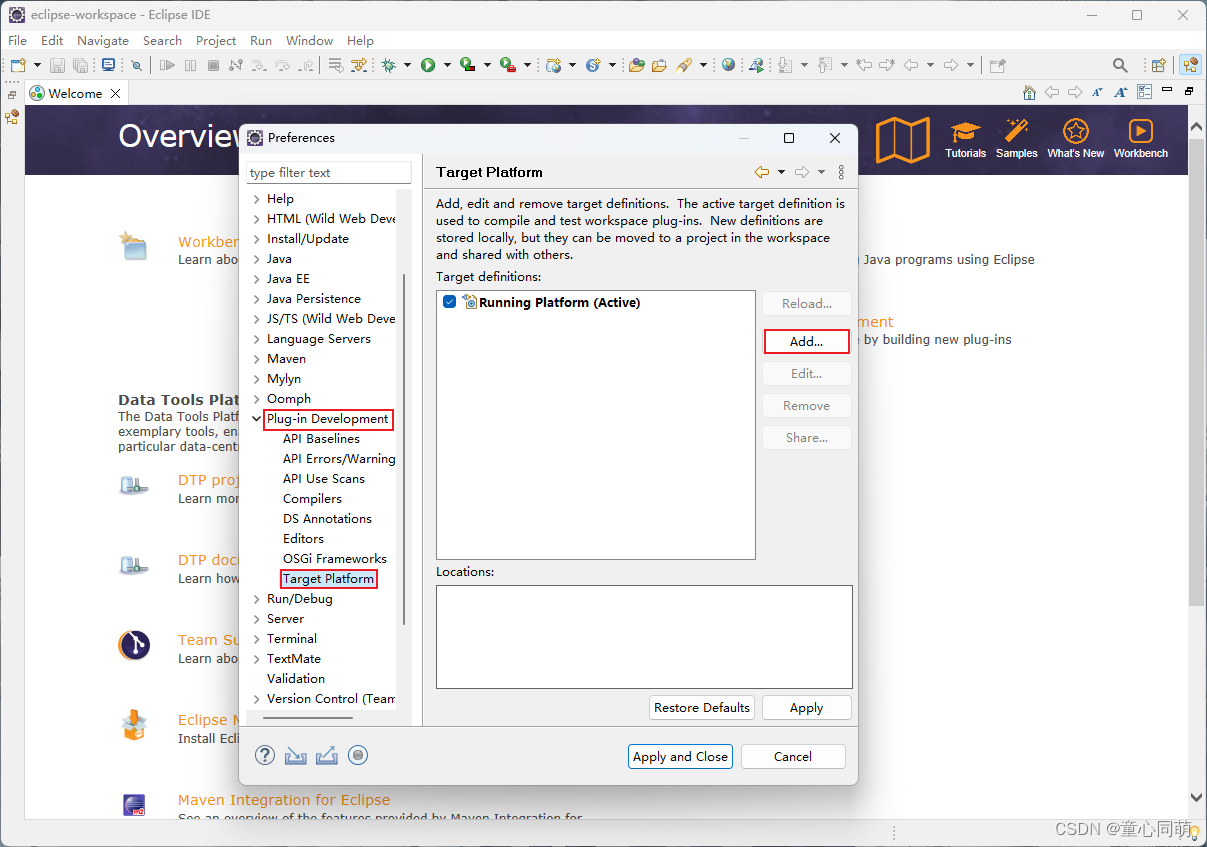Click the Resume debug icon
Image resolution: width=1207 pixels, height=847 pixels.
[x=166, y=66]
